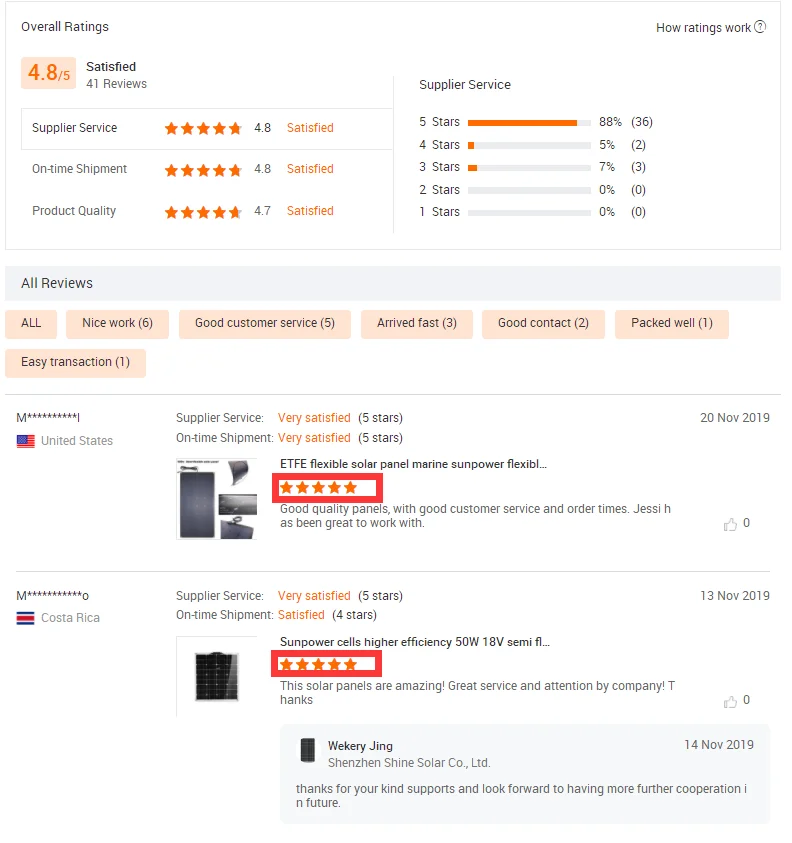Screen dimensions: 792x843
Task: Open the 50W solar panel thumbnail
Action: click(x=217, y=676)
